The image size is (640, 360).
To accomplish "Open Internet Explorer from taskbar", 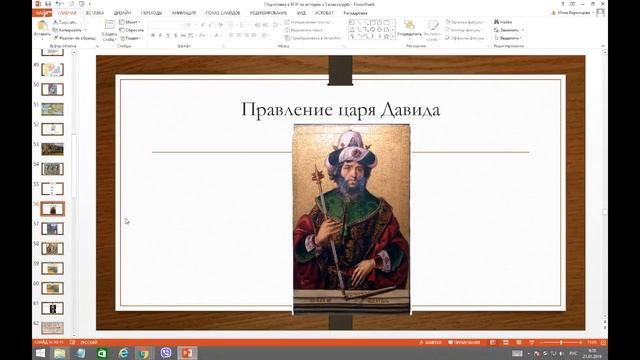I will (123, 353).
